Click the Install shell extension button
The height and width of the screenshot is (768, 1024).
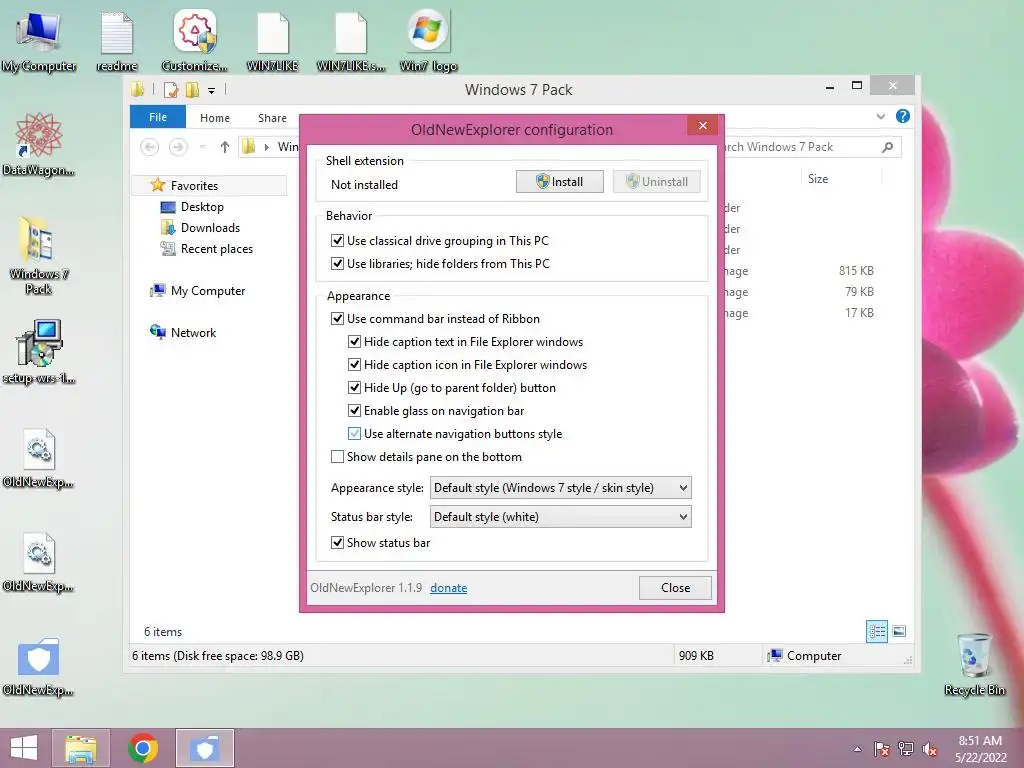click(560, 182)
